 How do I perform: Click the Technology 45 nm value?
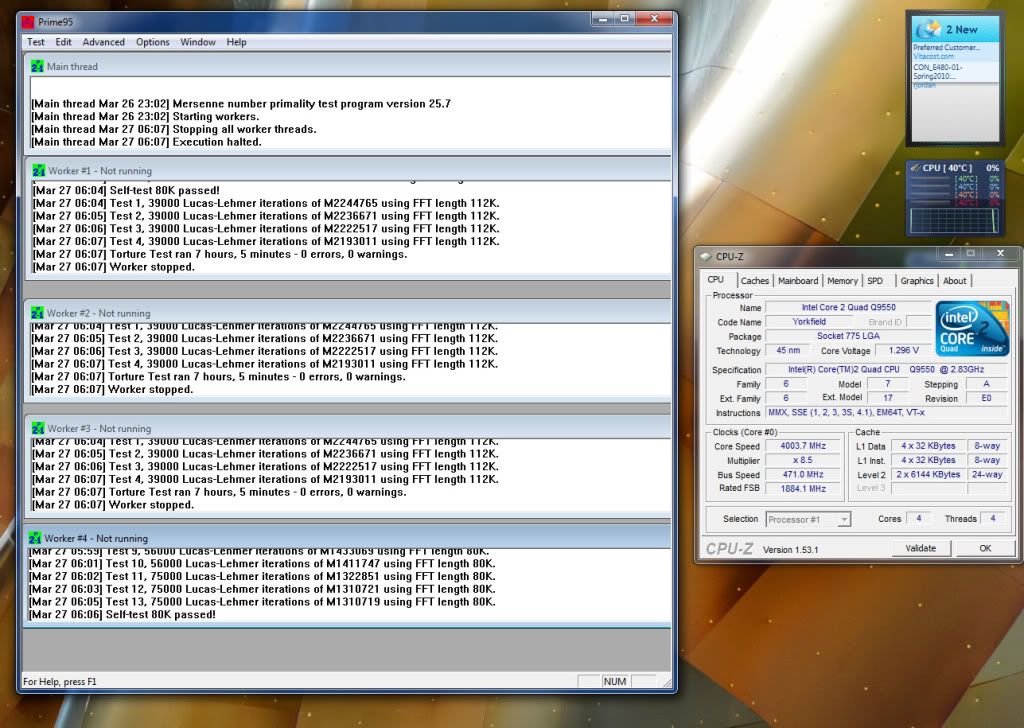[788, 351]
